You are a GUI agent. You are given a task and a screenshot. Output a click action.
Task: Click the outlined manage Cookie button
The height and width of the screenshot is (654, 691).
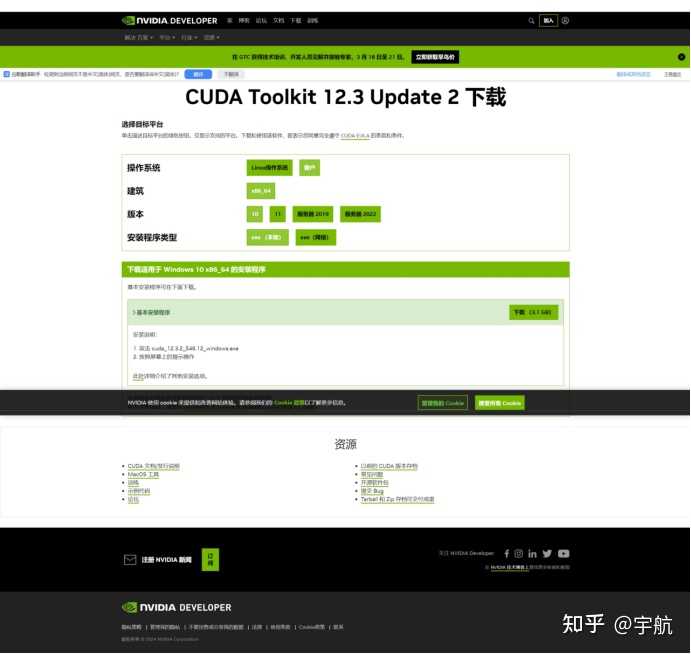tap(442, 403)
